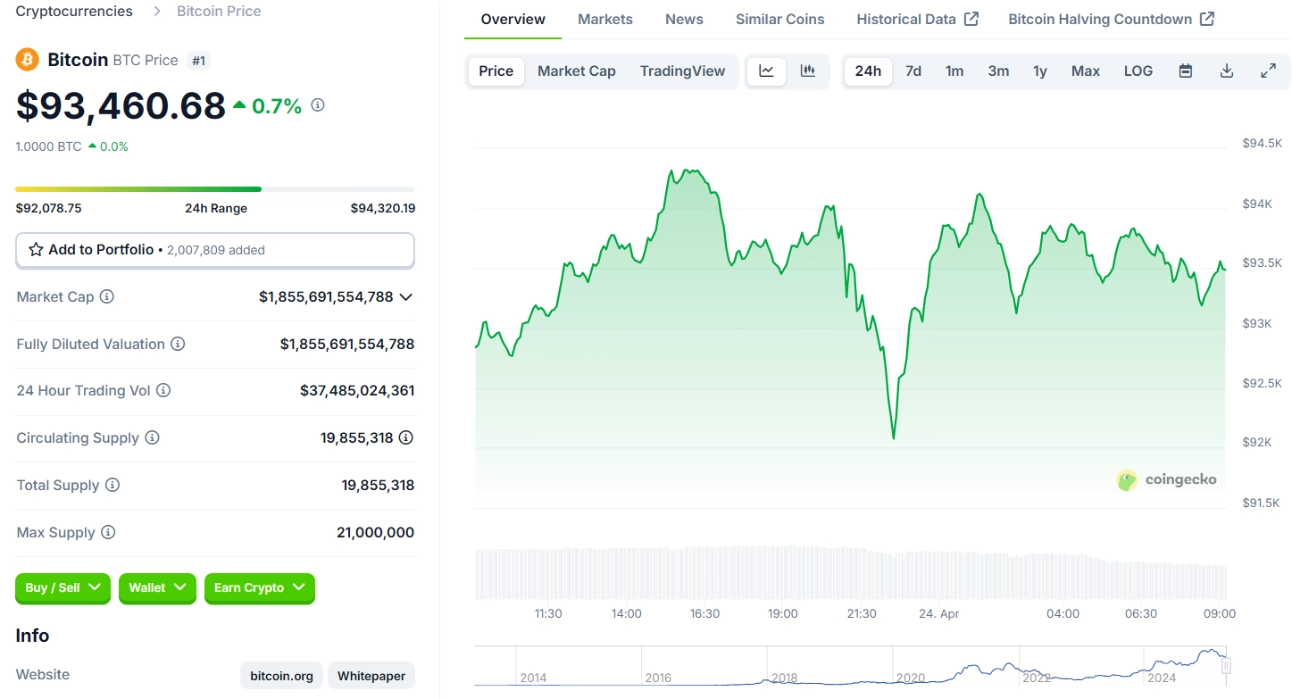Select Price chart mode

coord(496,71)
